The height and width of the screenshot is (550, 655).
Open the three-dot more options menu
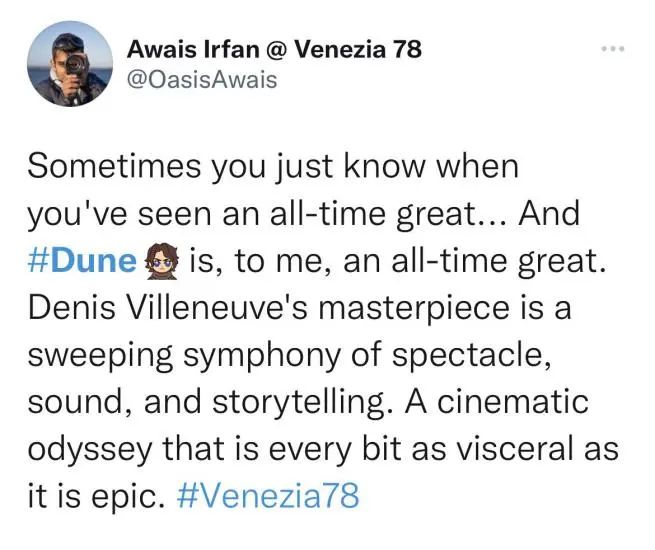[x=613, y=49]
